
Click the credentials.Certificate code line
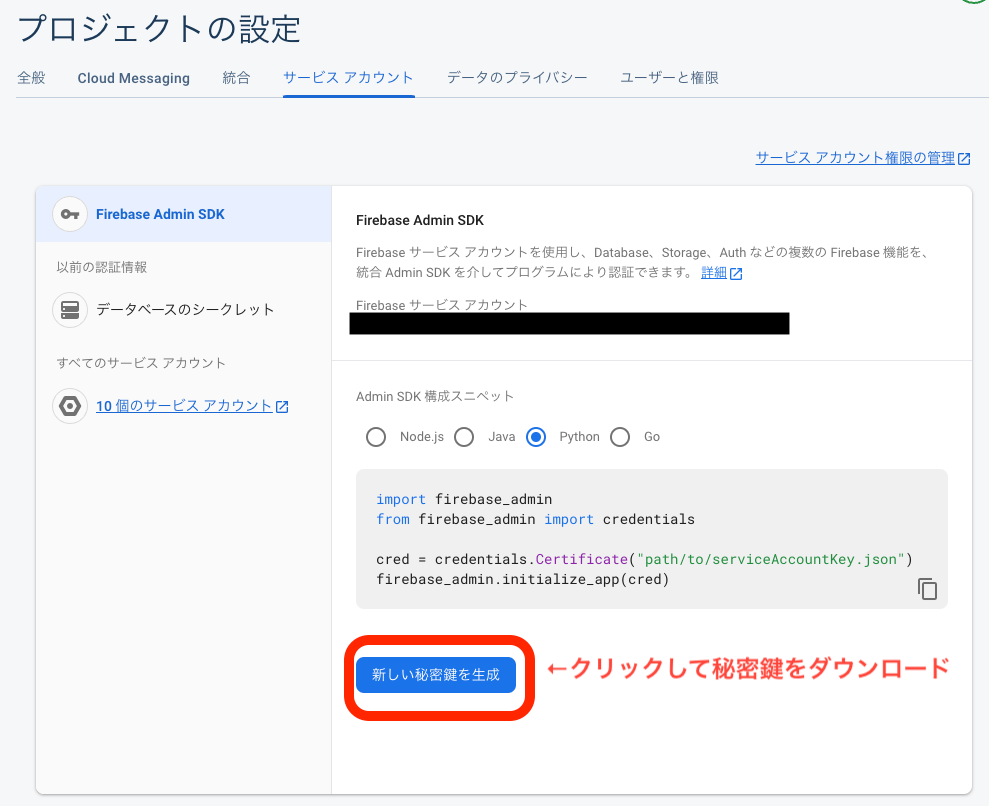click(644, 560)
